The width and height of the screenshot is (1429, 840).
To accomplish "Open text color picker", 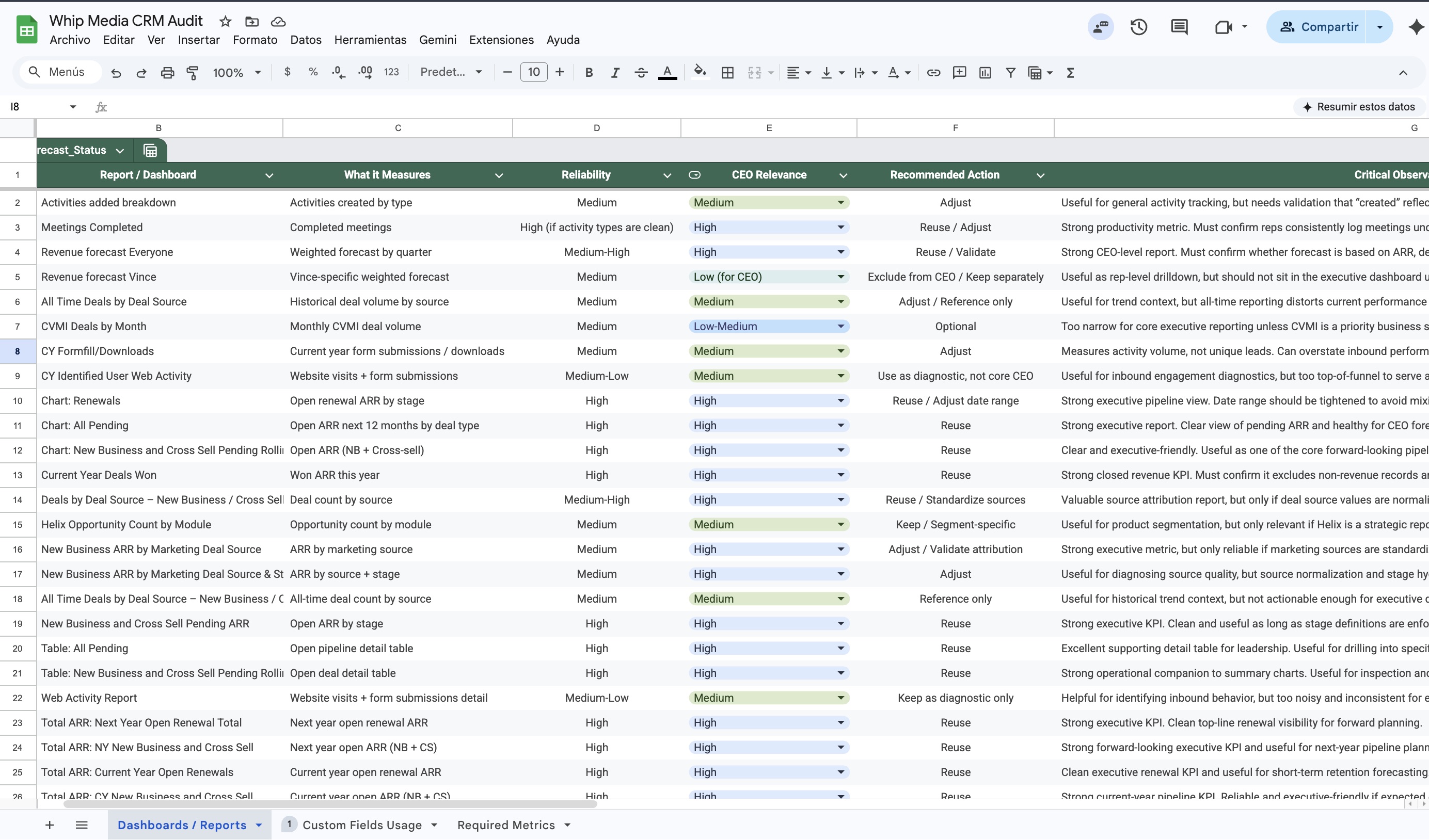I will pyautogui.click(x=668, y=73).
